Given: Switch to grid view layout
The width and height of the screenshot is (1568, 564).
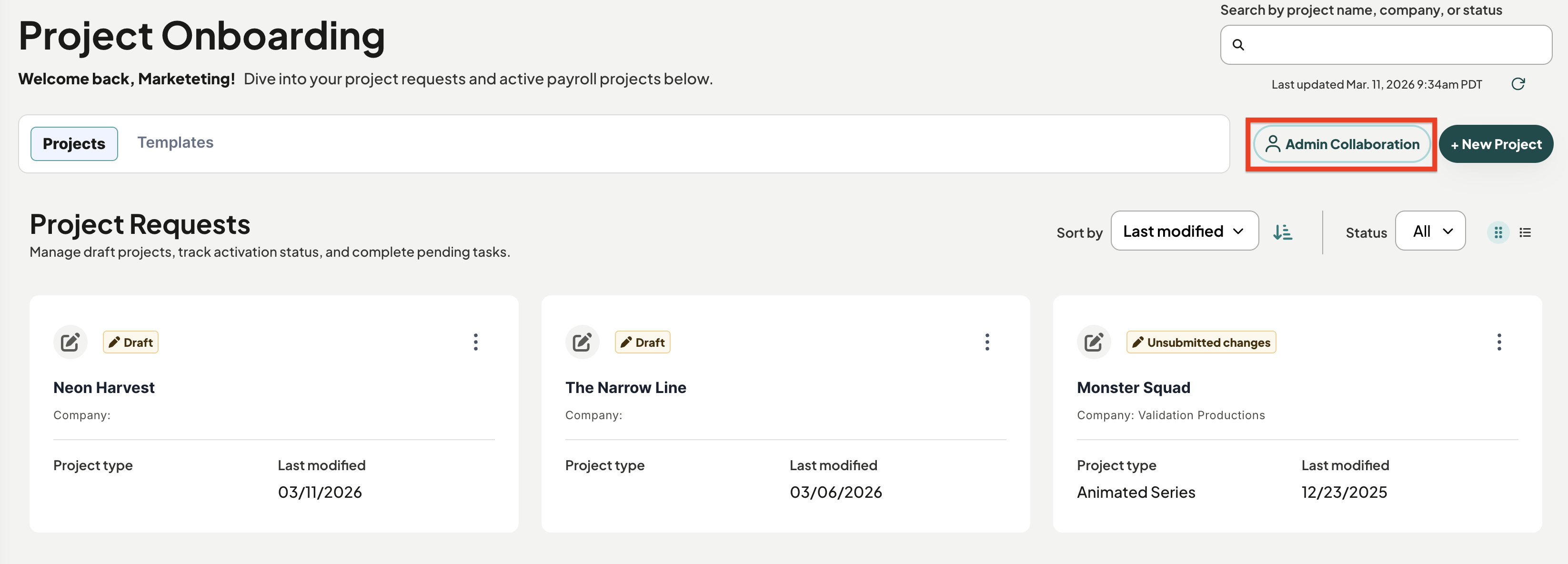Looking at the screenshot, I should click(1498, 232).
